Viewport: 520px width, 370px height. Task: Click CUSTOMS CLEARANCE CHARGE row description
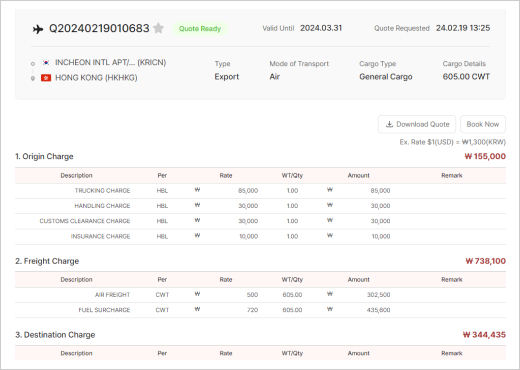click(x=85, y=221)
